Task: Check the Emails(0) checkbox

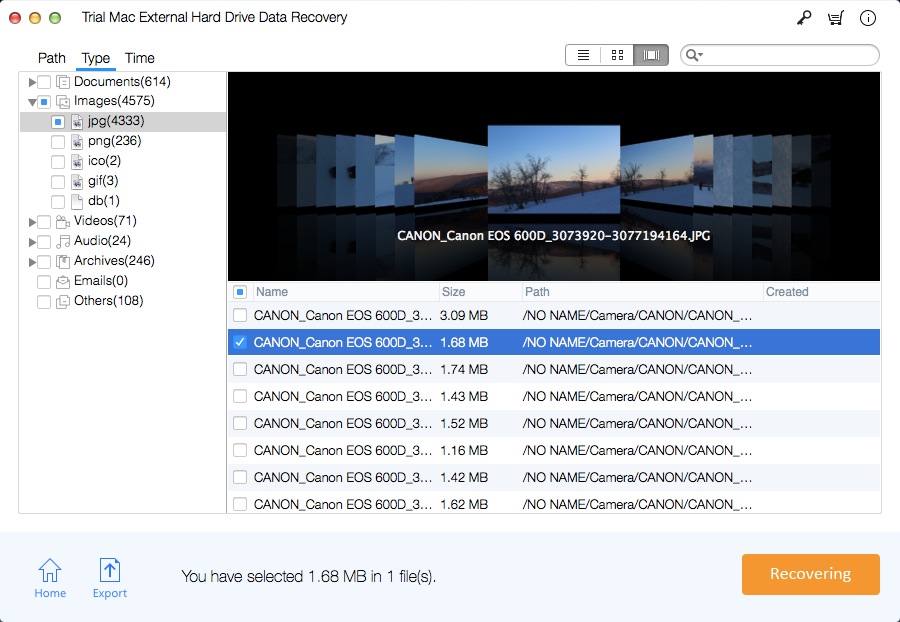Action: tap(44, 282)
